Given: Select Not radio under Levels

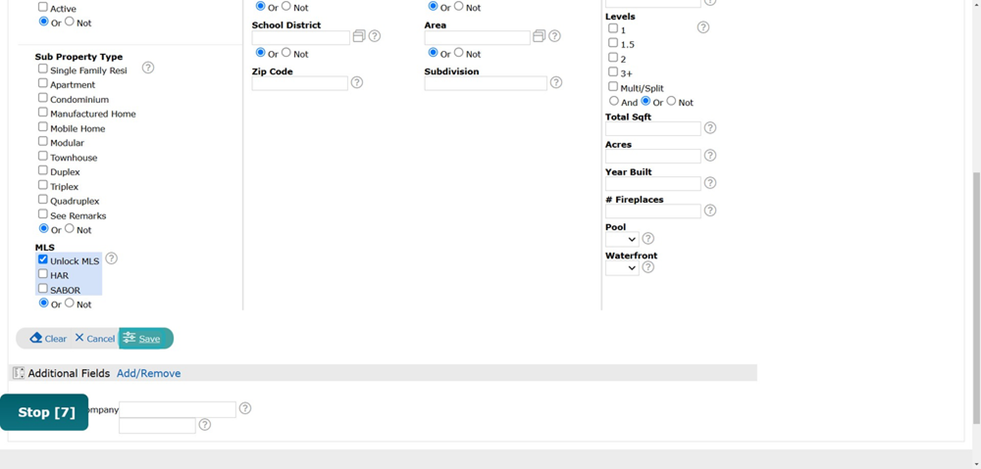Looking at the screenshot, I should tap(671, 101).
